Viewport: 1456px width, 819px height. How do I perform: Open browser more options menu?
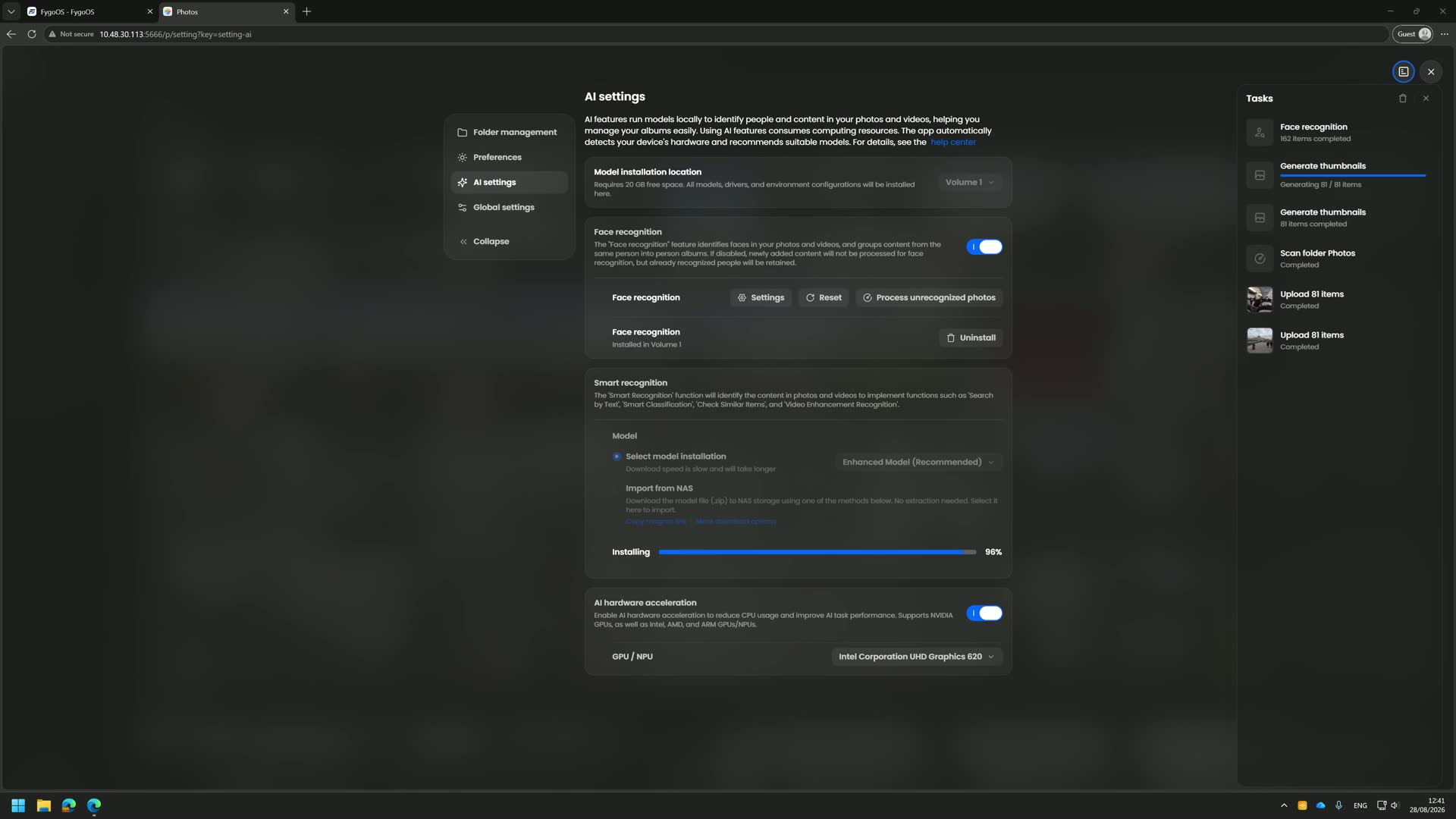(1445, 34)
